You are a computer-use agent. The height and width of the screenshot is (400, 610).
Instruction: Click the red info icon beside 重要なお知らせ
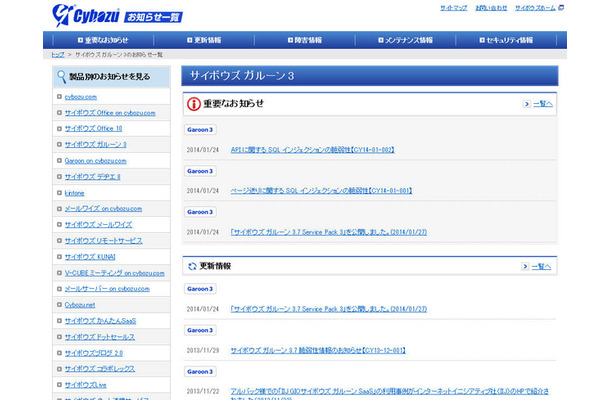tap(194, 103)
